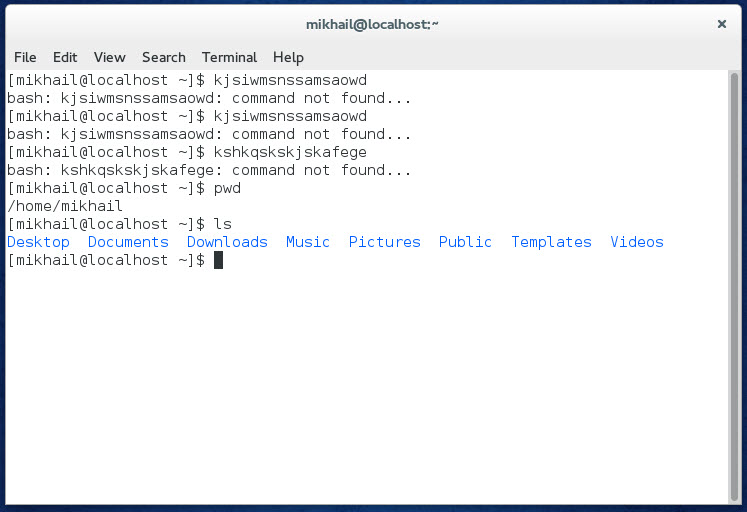Open the Help menu

point(288,58)
